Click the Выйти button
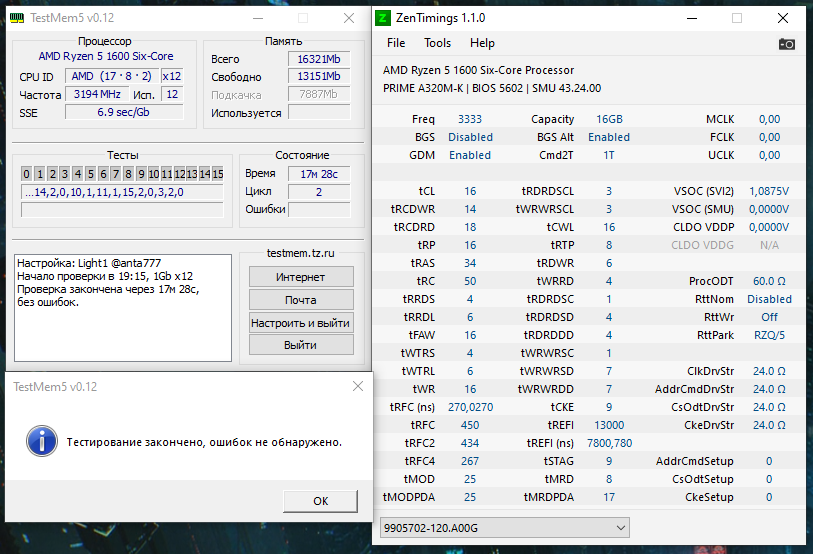The image size is (813, 554). tap(301, 345)
